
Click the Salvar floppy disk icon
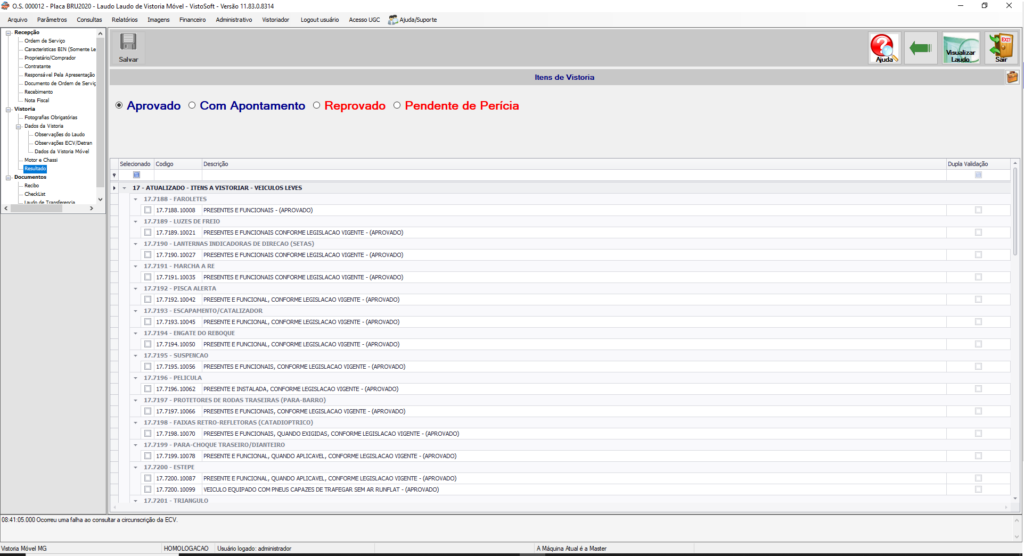coord(128,44)
